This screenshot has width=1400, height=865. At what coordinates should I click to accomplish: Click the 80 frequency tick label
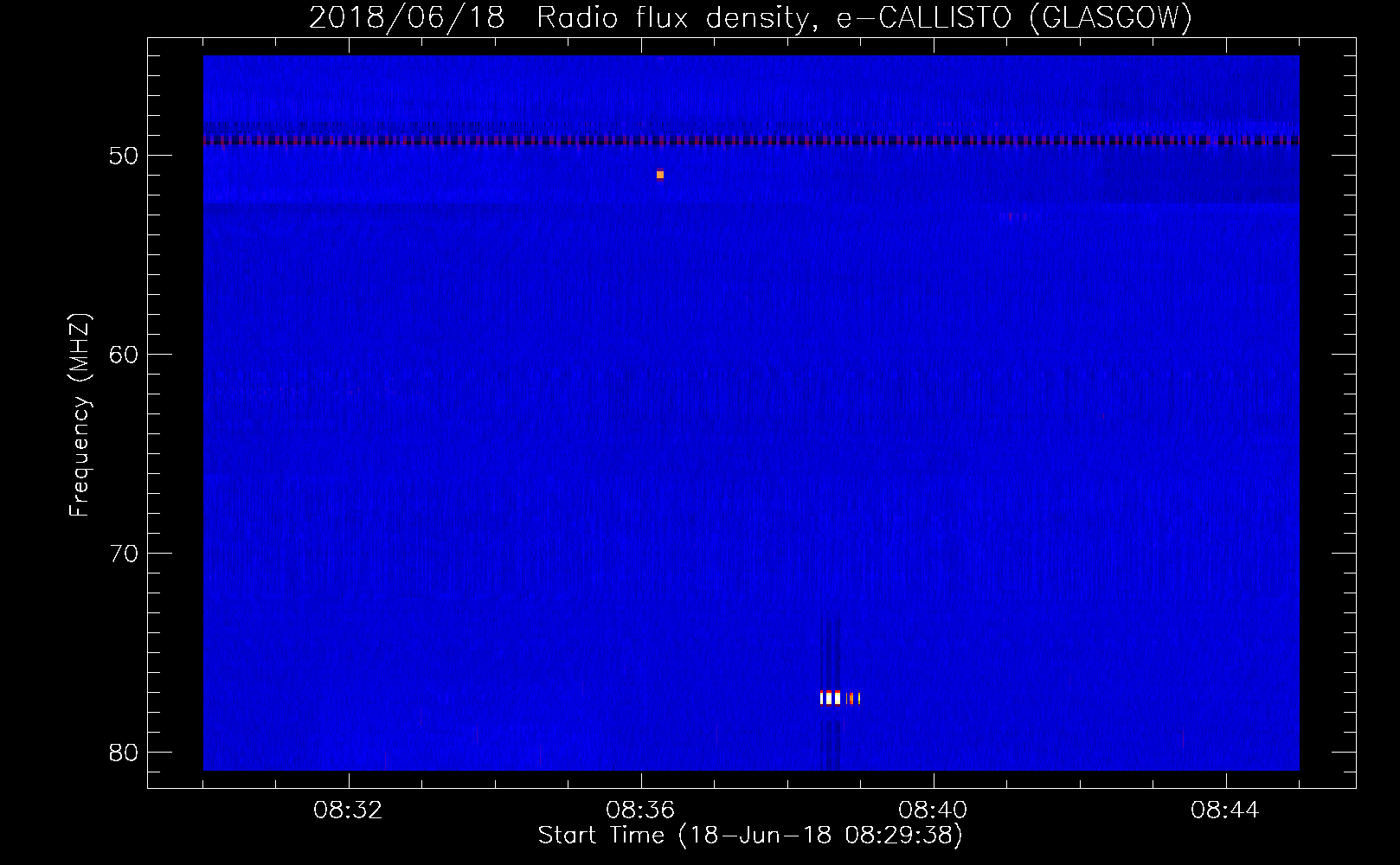(125, 753)
